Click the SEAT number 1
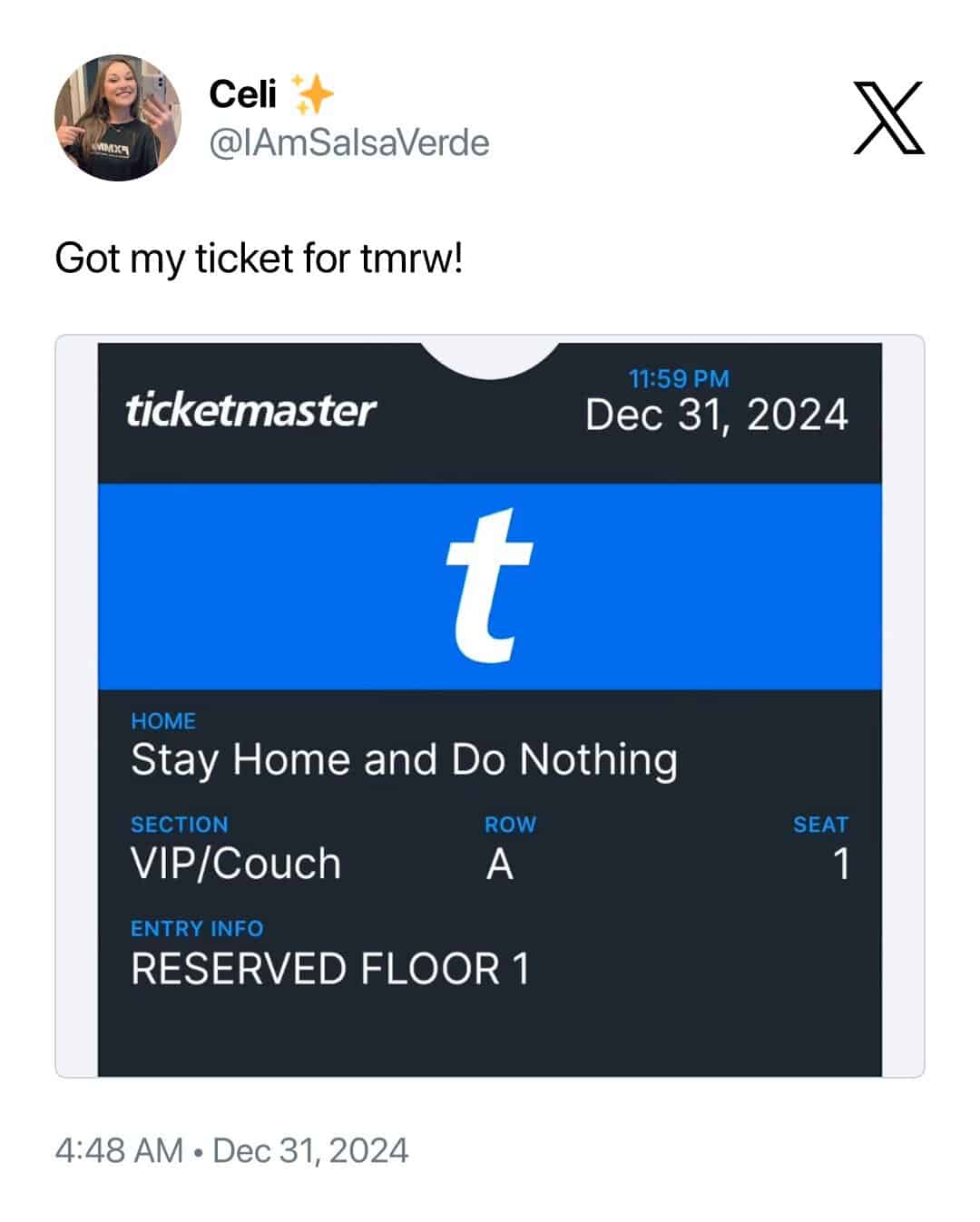 coord(841,865)
